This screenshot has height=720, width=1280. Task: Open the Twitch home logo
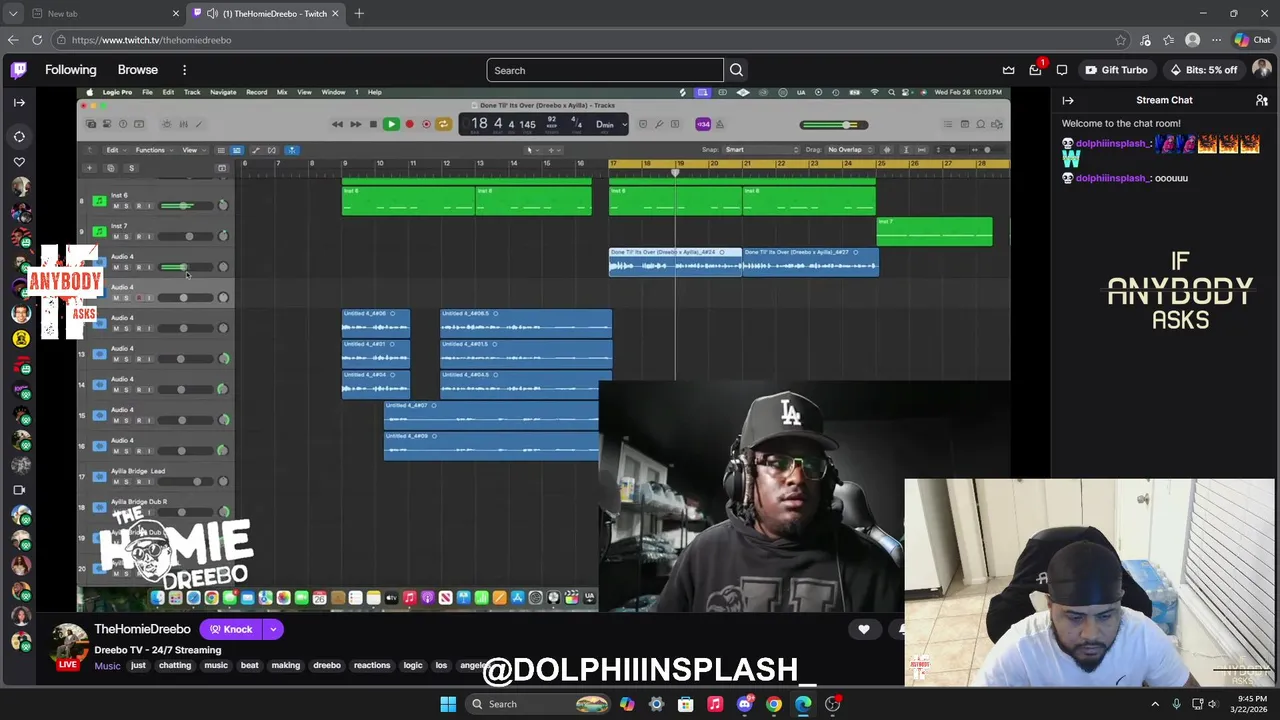coord(19,70)
